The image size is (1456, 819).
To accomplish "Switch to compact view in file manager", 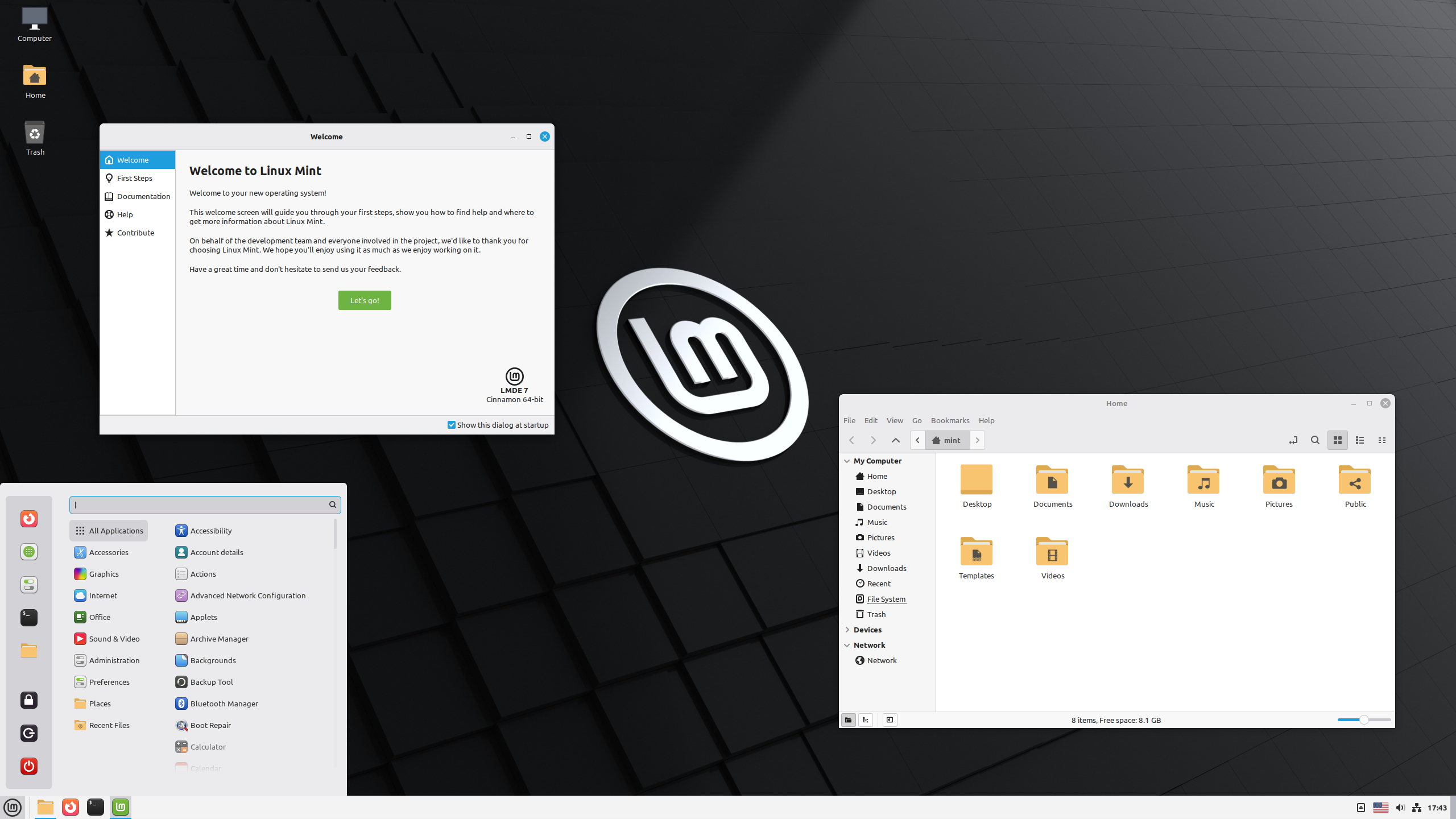I will click(x=1382, y=440).
